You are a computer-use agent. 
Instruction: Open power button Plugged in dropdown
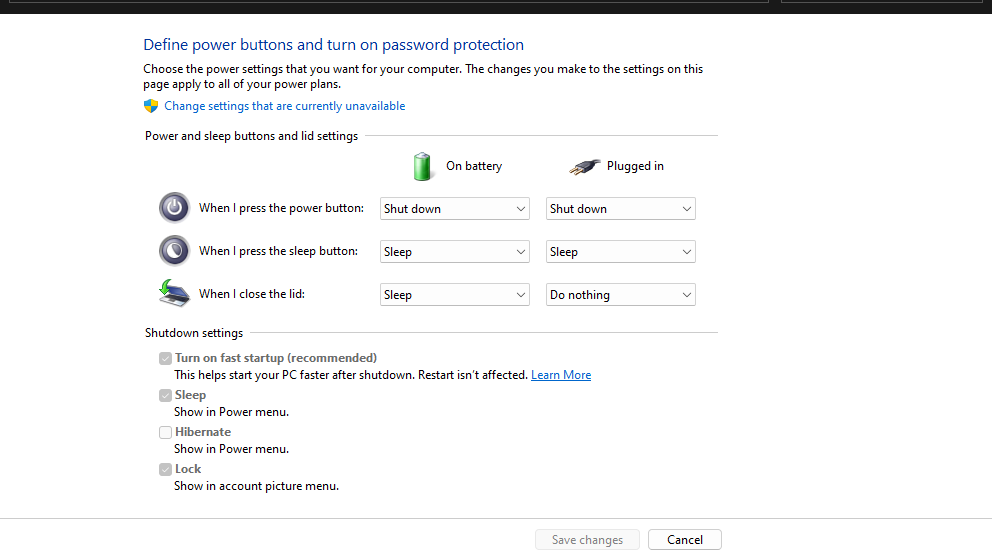[x=621, y=209]
